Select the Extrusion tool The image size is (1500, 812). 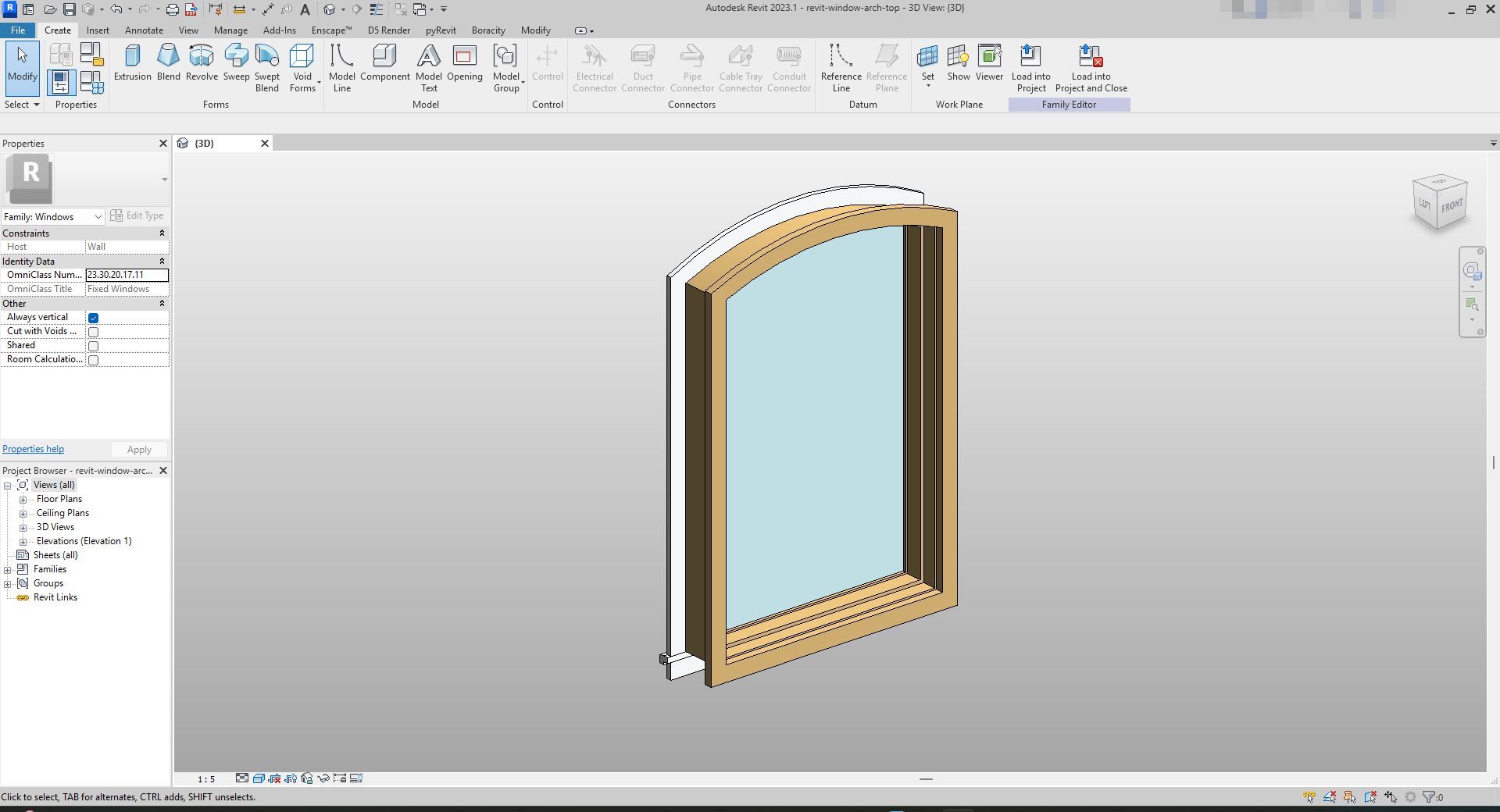tap(132, 62)
